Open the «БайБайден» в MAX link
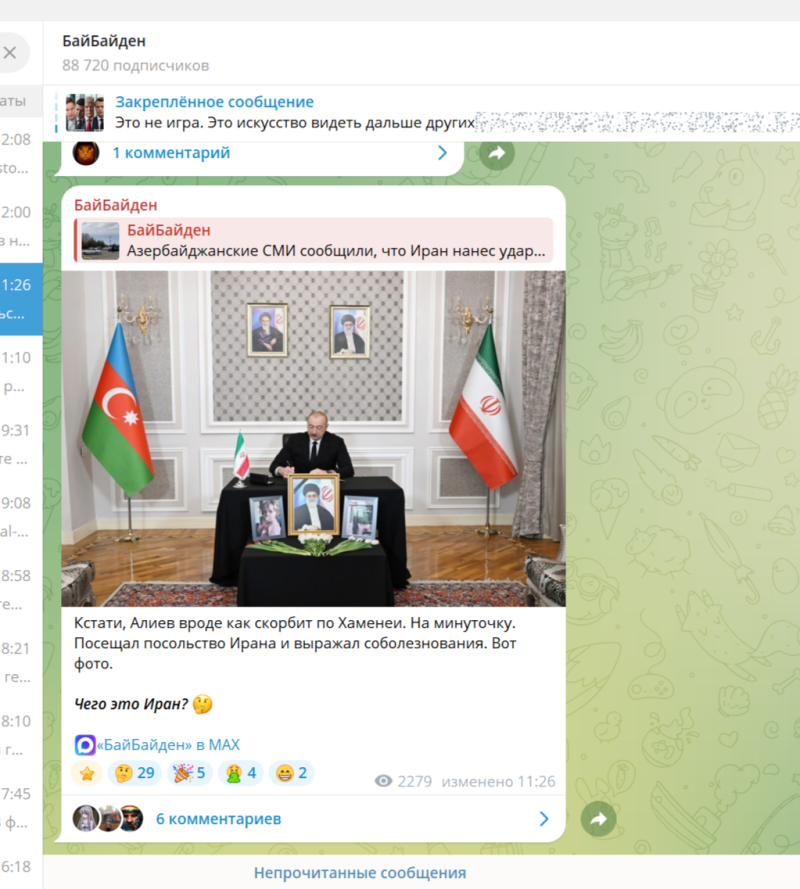This screenshot has height=889, width=800. [x=168, y=745]
